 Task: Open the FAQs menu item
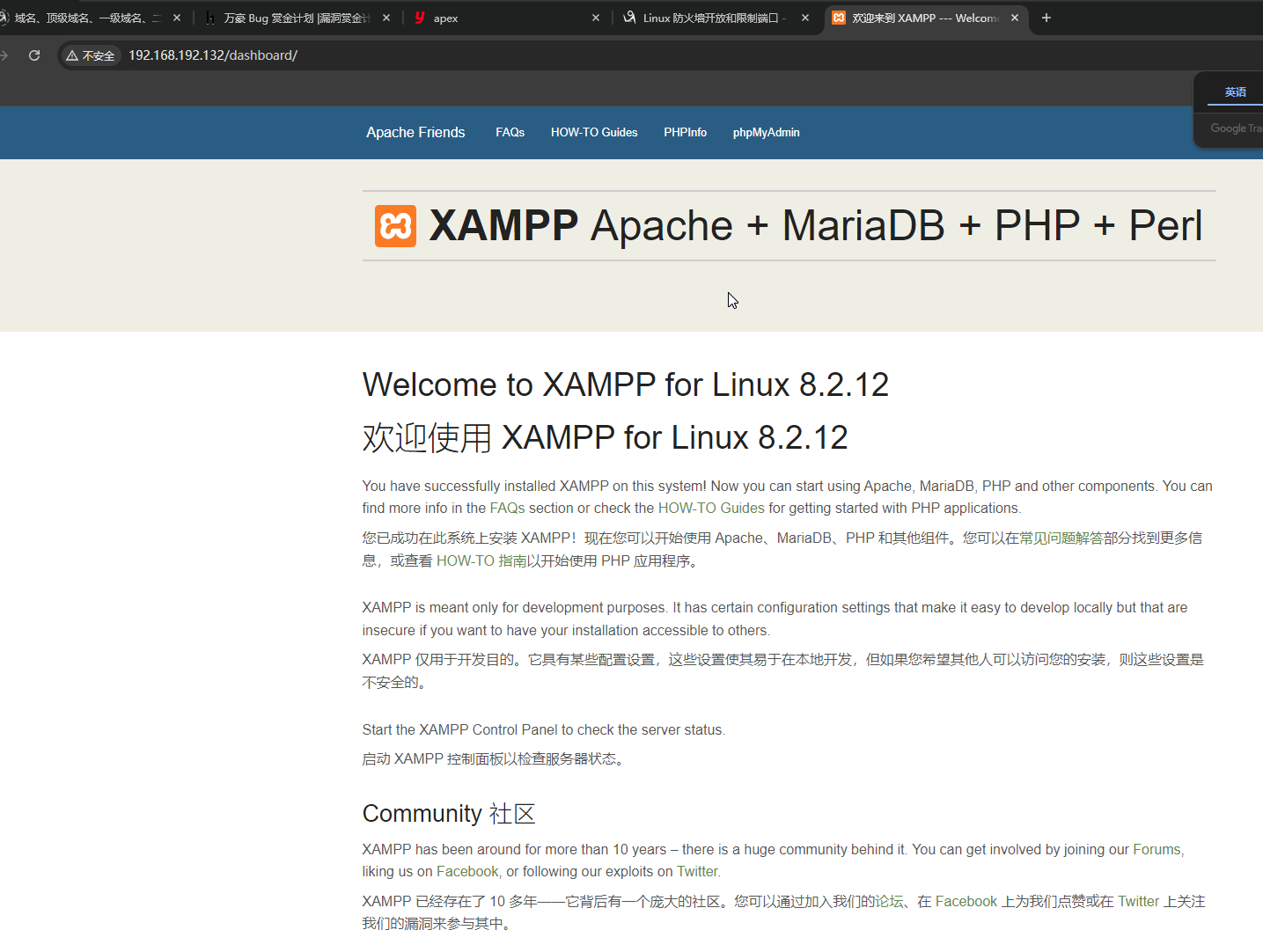tap(510, 133)
